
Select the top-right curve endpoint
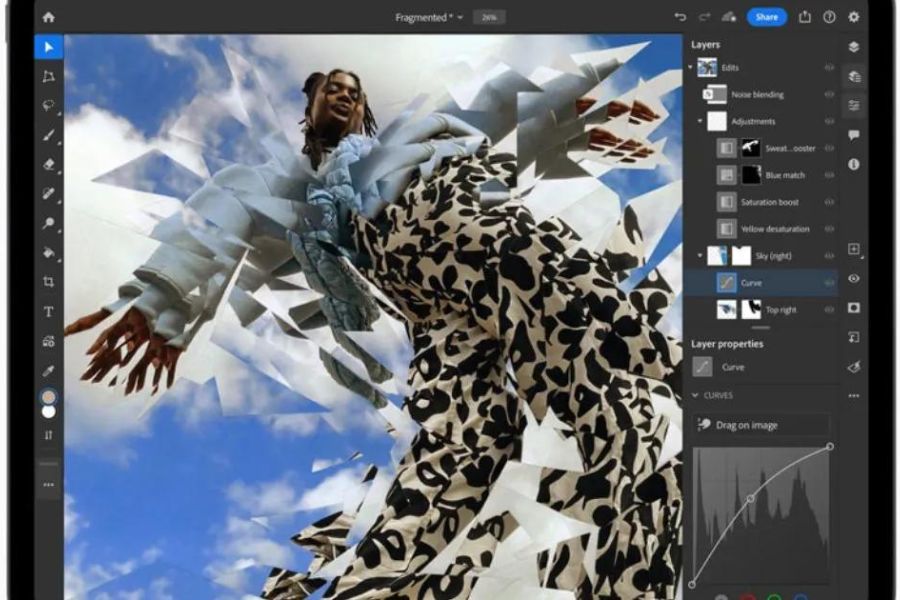tap(830, 446)
